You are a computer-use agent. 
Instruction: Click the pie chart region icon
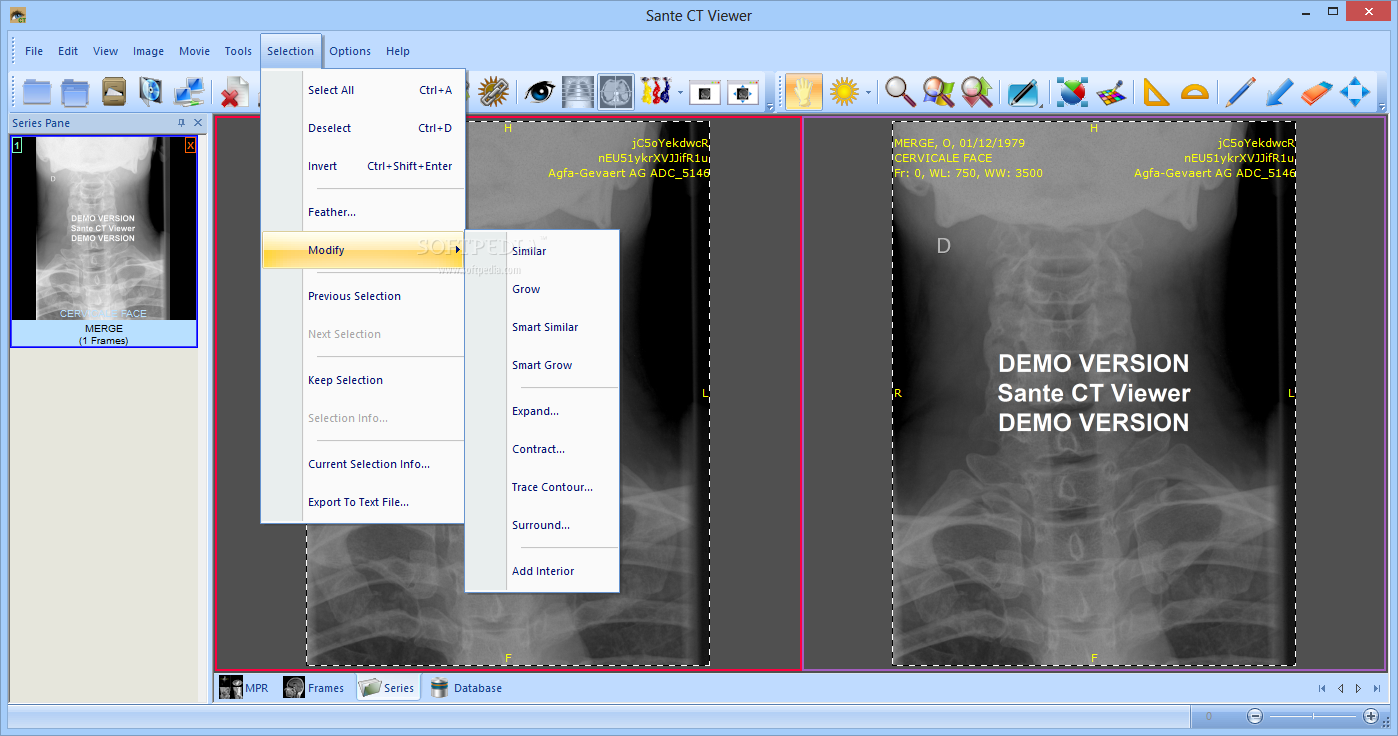(1071, 92)
